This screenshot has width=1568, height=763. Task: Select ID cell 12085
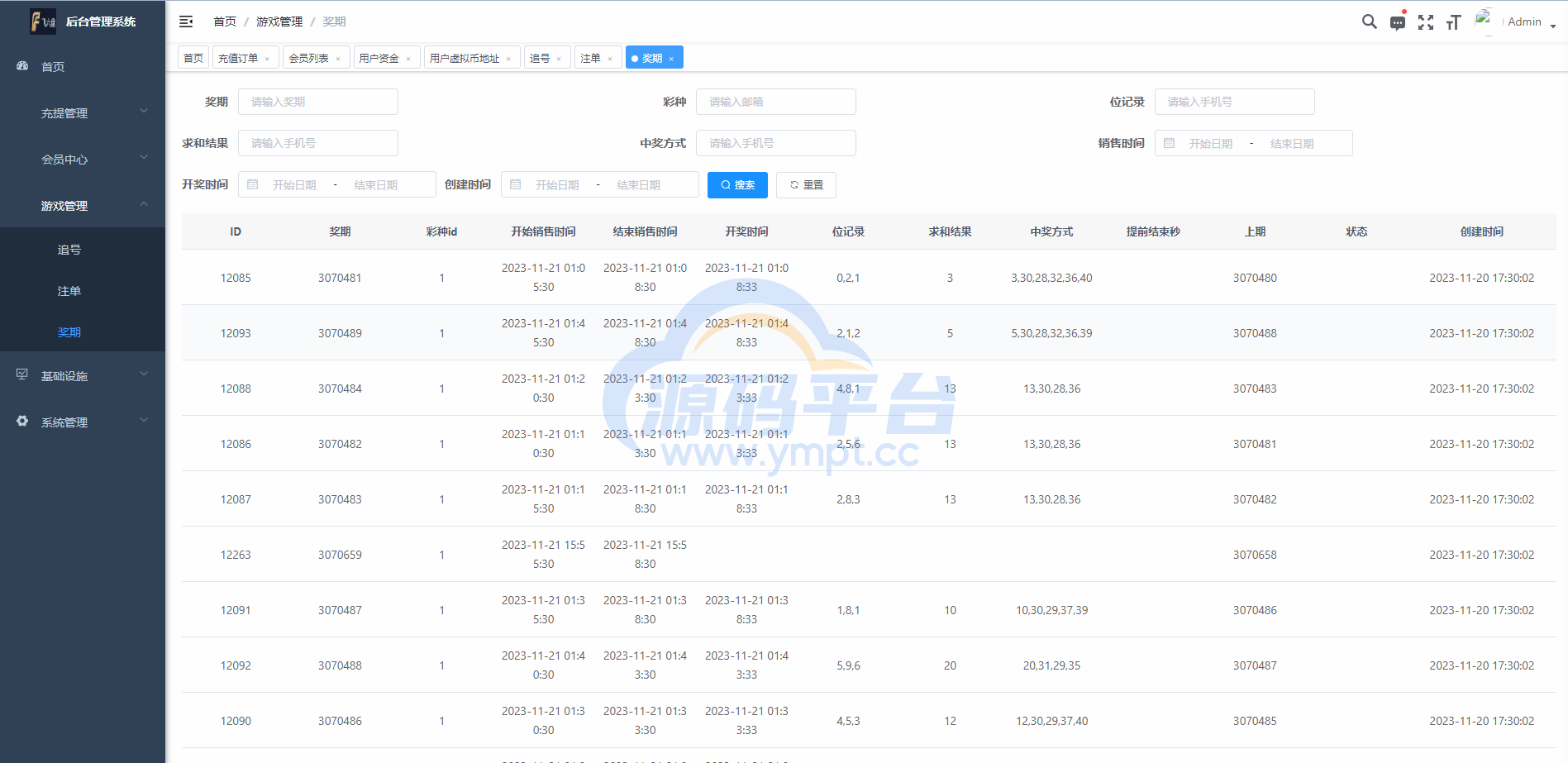[x=236, y=278]
